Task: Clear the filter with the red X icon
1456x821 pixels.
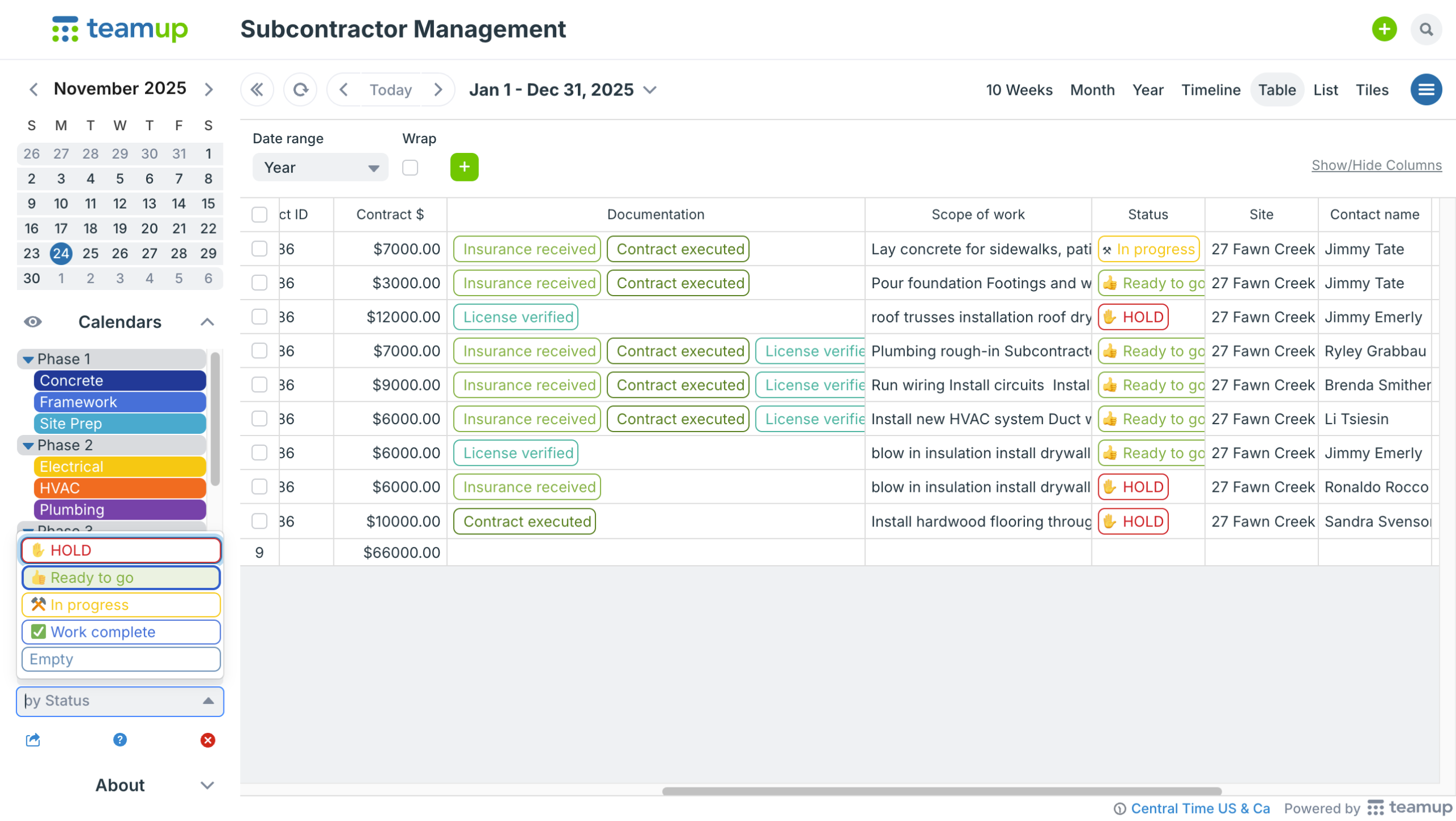Action: pyautogui.click(x=208, y=740)
